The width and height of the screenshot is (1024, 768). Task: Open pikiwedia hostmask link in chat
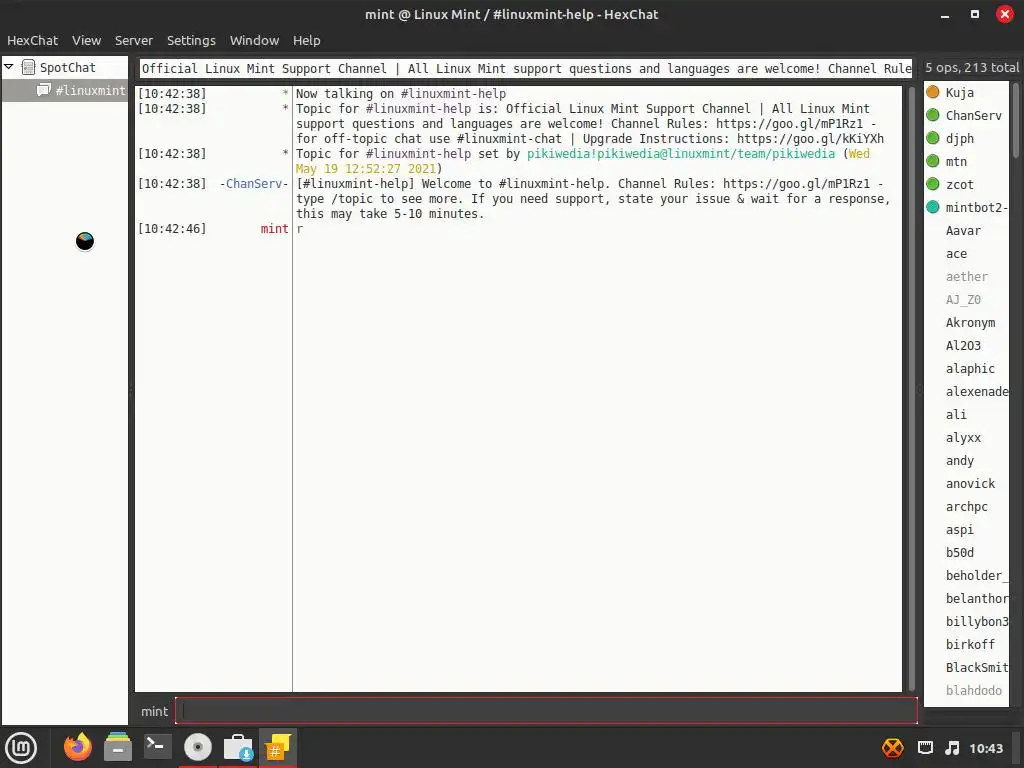click(680, 153)
